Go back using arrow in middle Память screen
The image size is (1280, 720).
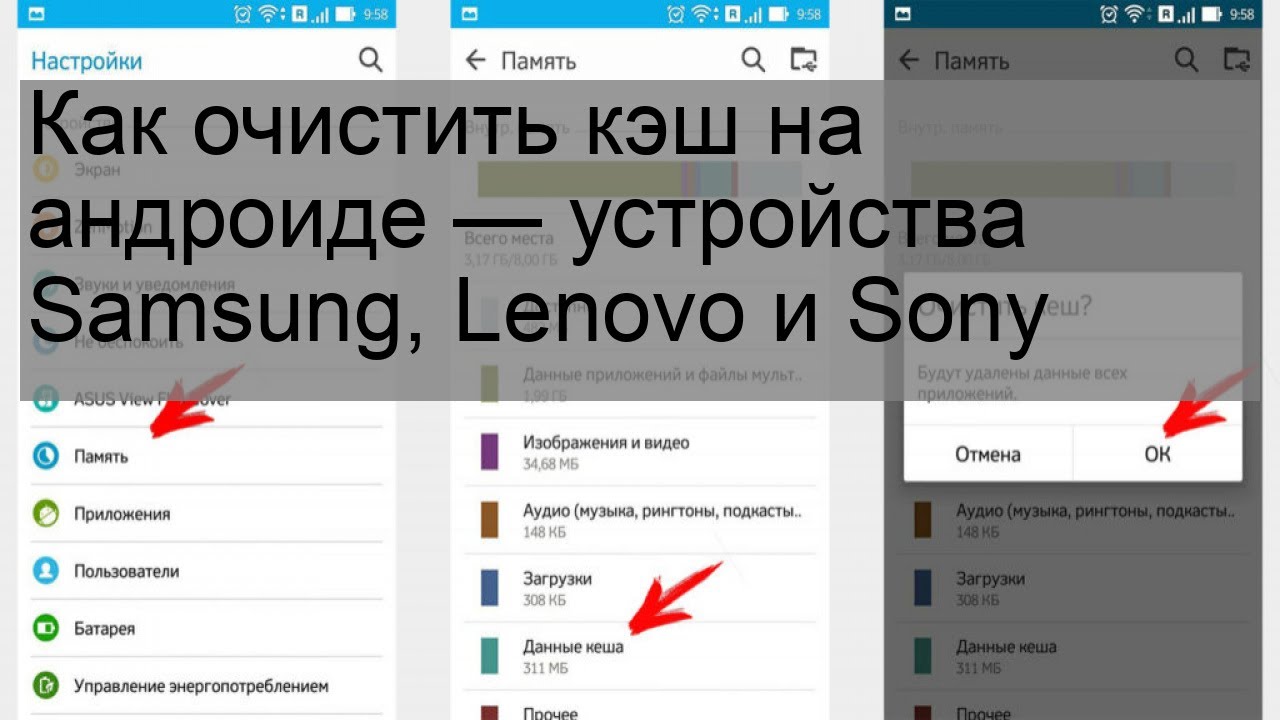pos(476,60)
